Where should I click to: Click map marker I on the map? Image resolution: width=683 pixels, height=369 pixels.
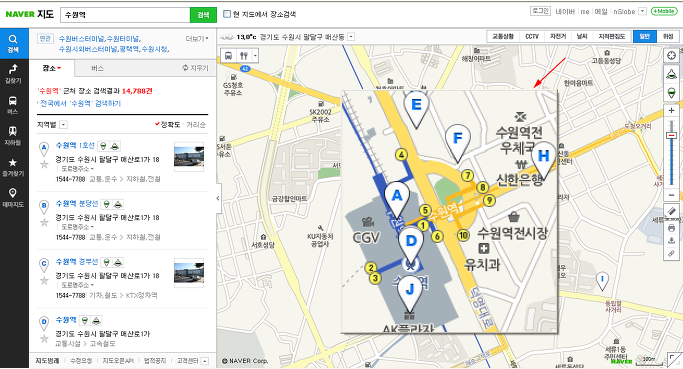[x=602, y=281]
